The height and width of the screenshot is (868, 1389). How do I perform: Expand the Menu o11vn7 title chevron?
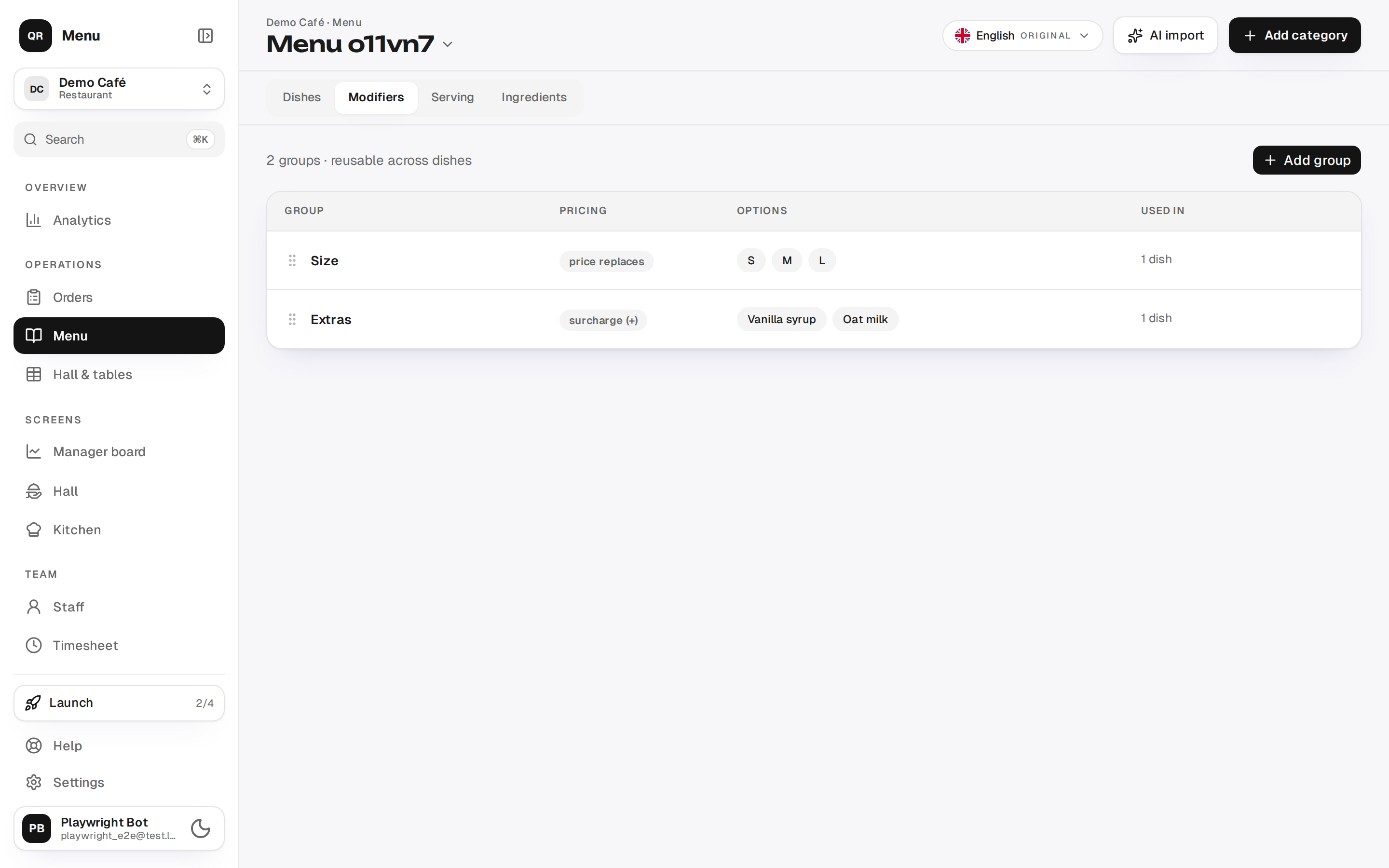[x=448, y=44]
